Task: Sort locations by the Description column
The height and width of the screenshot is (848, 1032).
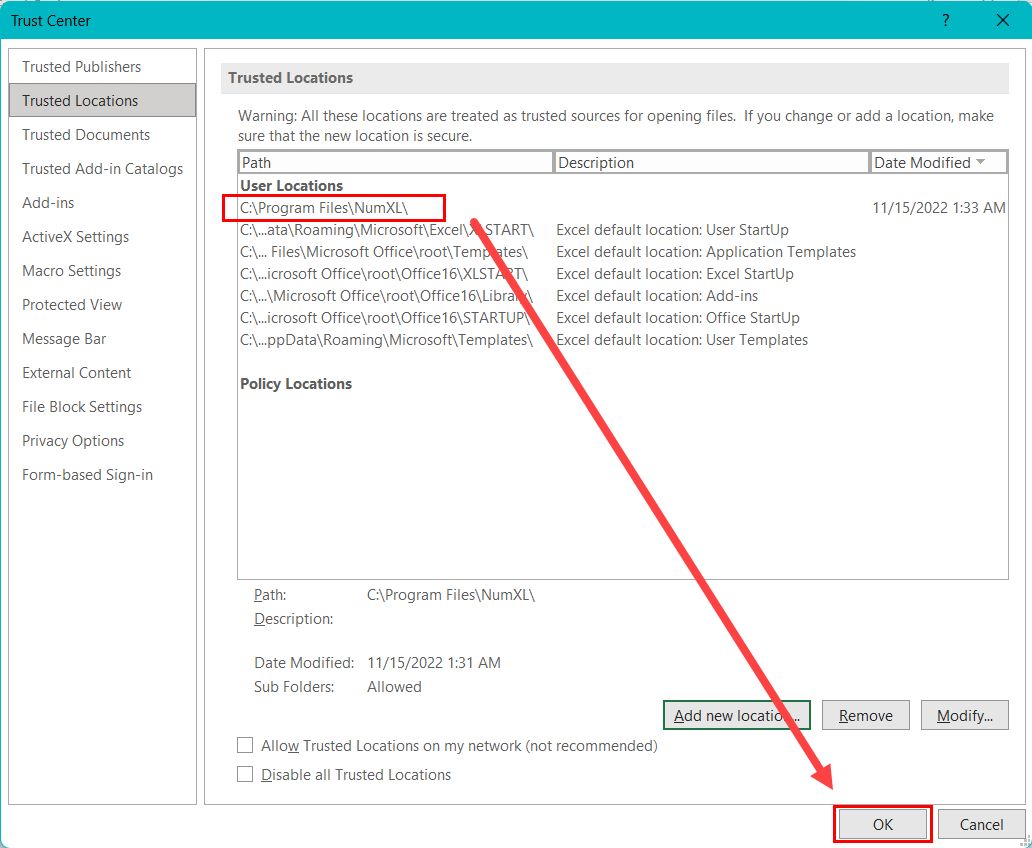Action: coord(711,161)
